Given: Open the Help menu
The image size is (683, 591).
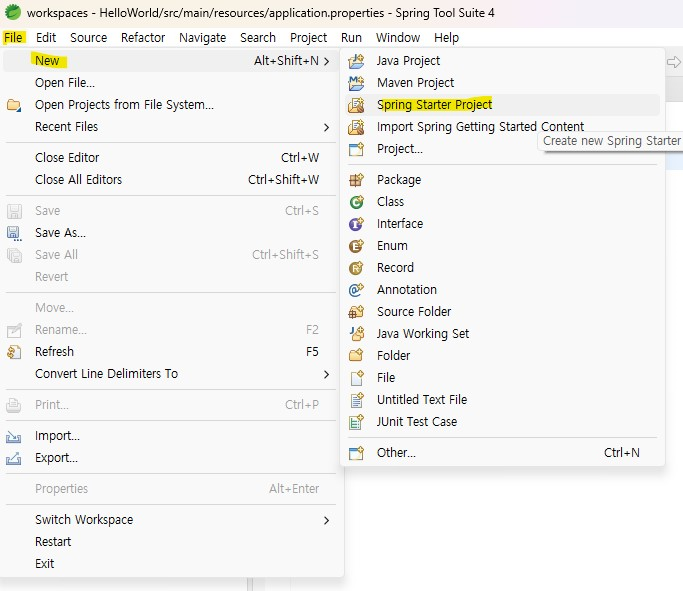Looking at the screenshot, I should coord(446,38).
